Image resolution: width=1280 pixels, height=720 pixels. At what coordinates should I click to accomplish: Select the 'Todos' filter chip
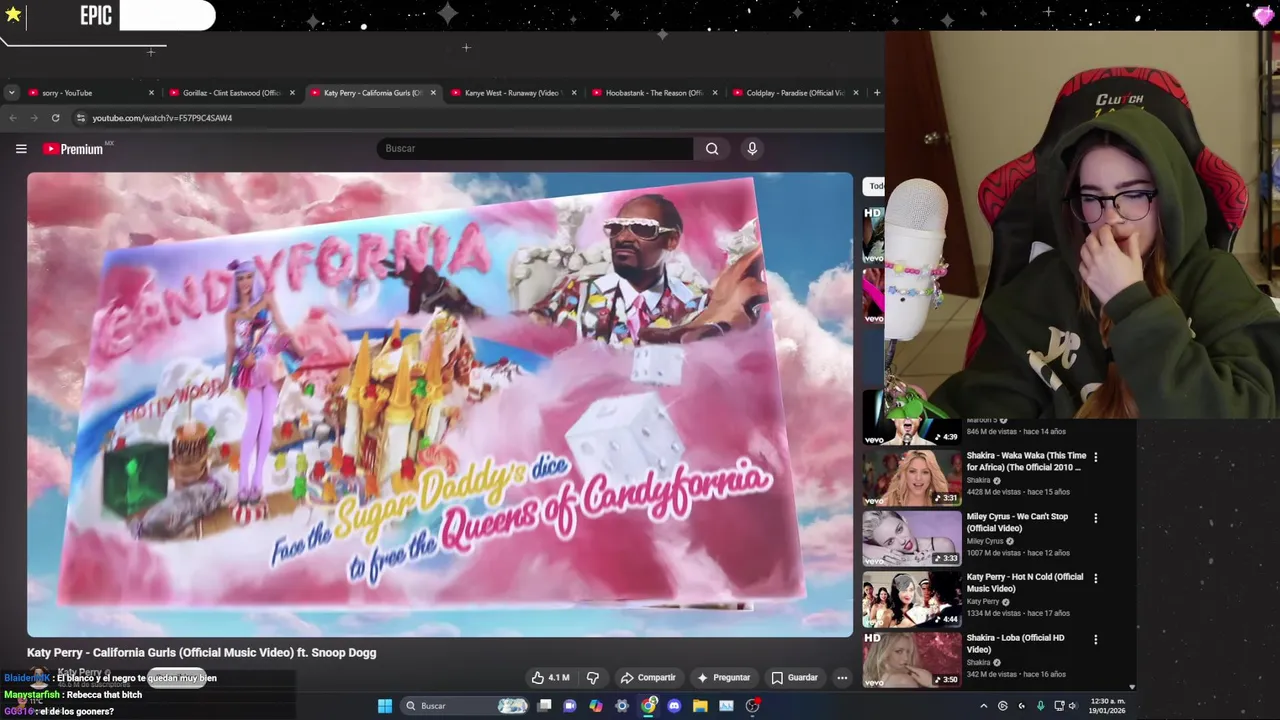pyautogui.click(x=875, y=186)
